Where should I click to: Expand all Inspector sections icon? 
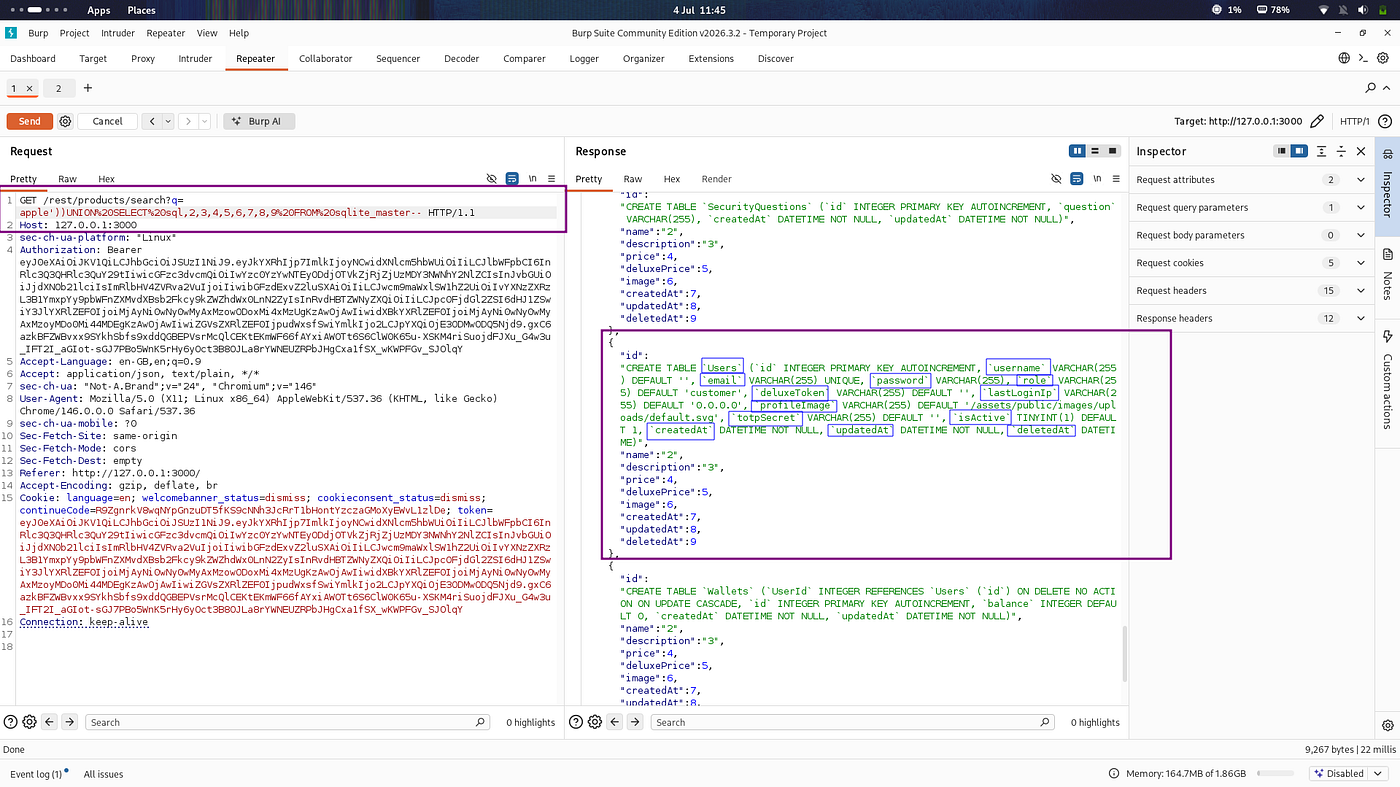pos(1322,151)
